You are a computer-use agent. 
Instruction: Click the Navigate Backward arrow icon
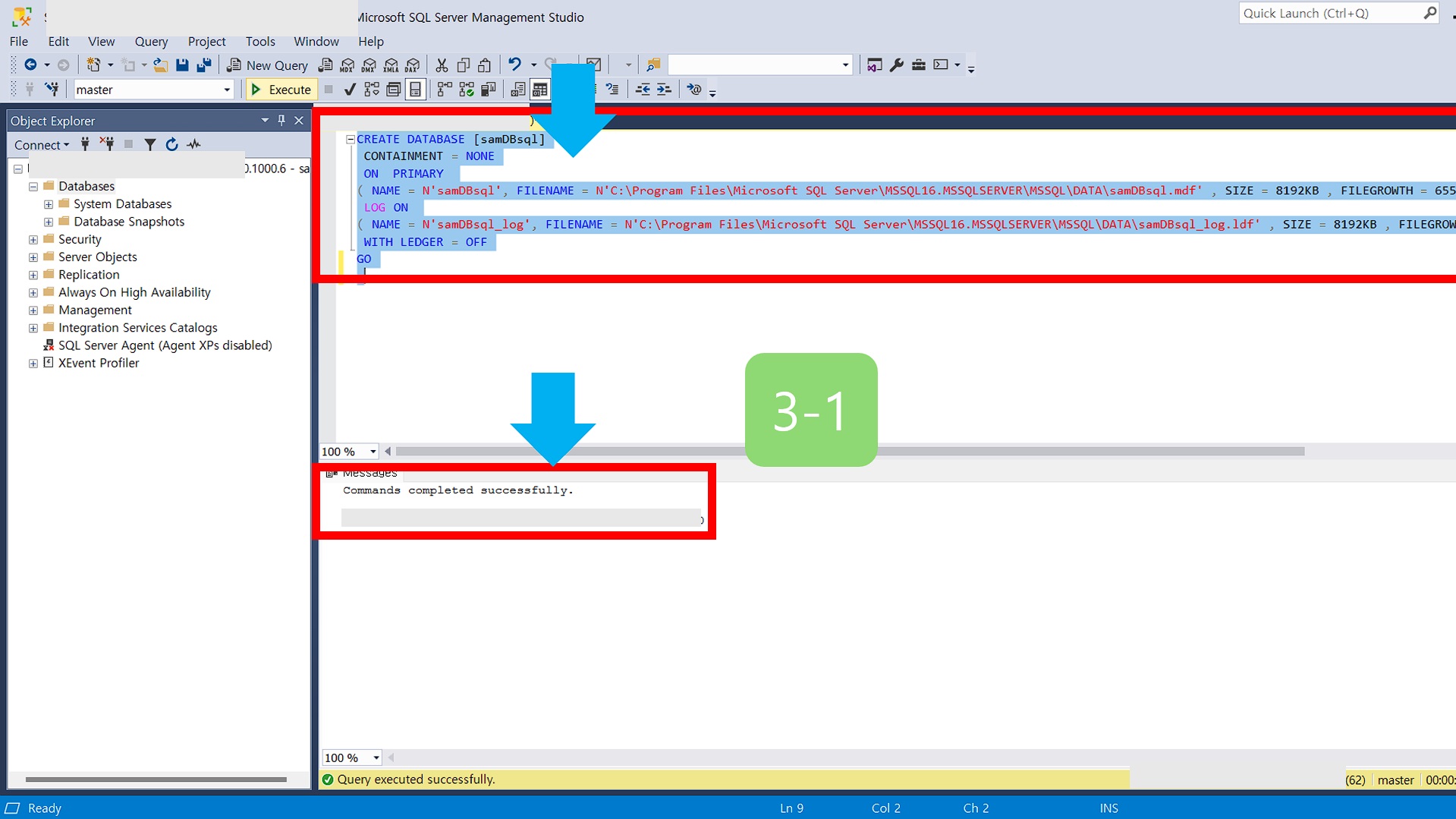pos(30,65)
